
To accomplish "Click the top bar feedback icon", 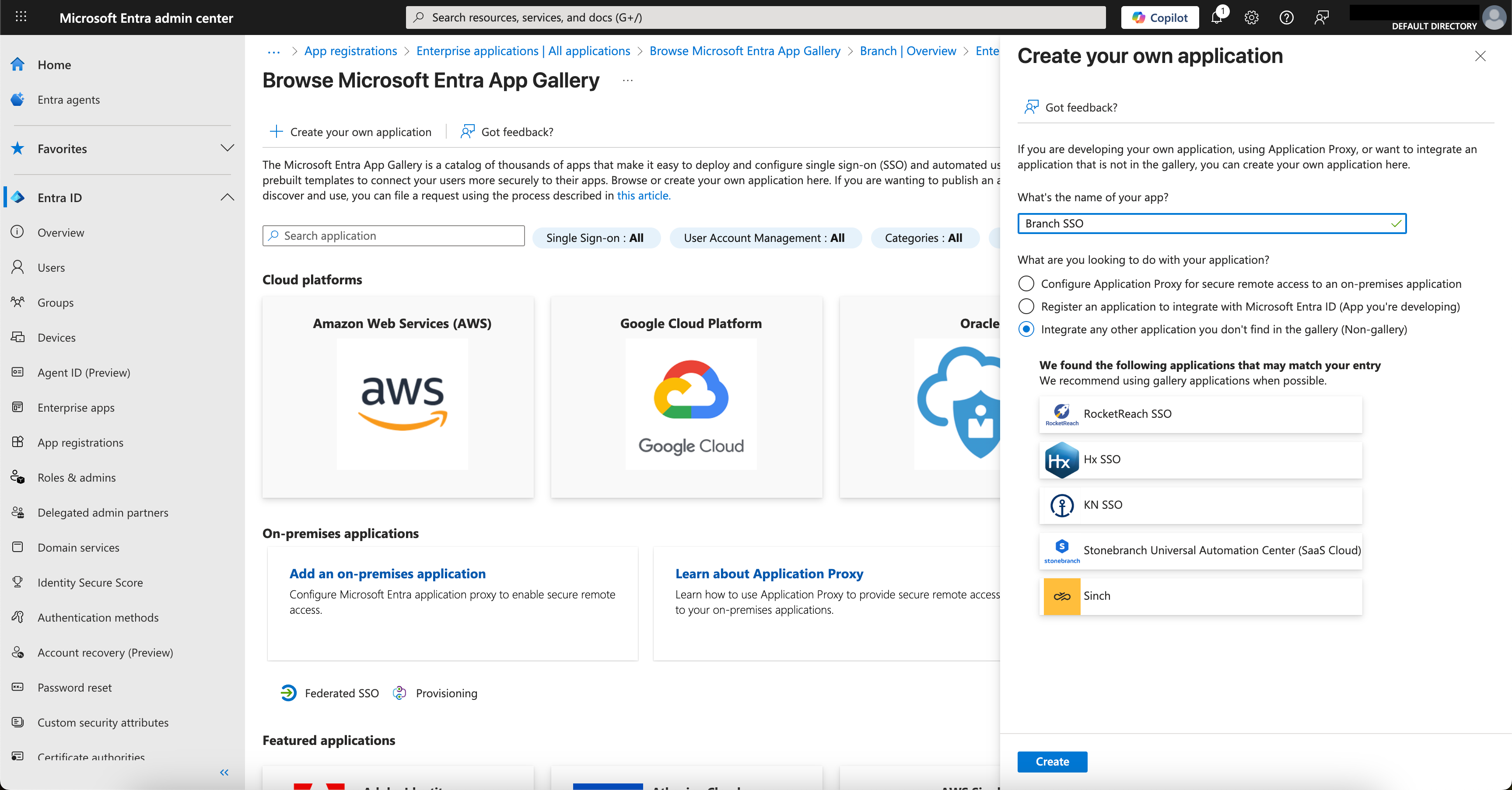I will (x=1321, y=17).
